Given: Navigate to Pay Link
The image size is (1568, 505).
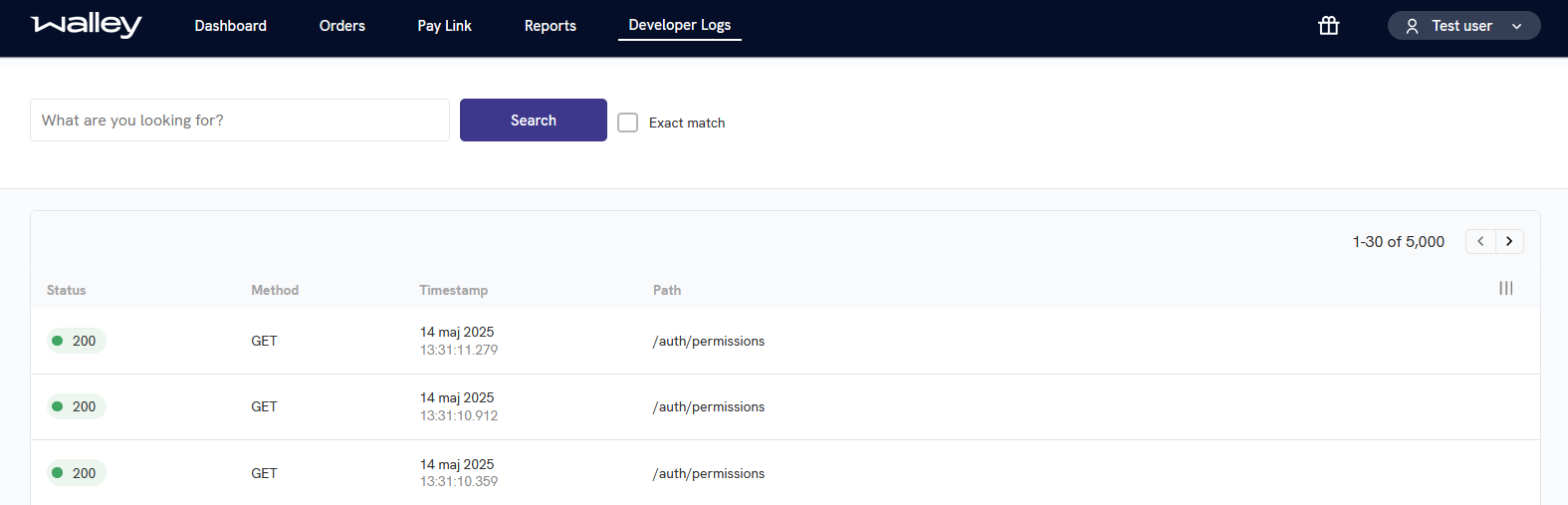Looking at the screenshot, I should [x=444, y=26].
